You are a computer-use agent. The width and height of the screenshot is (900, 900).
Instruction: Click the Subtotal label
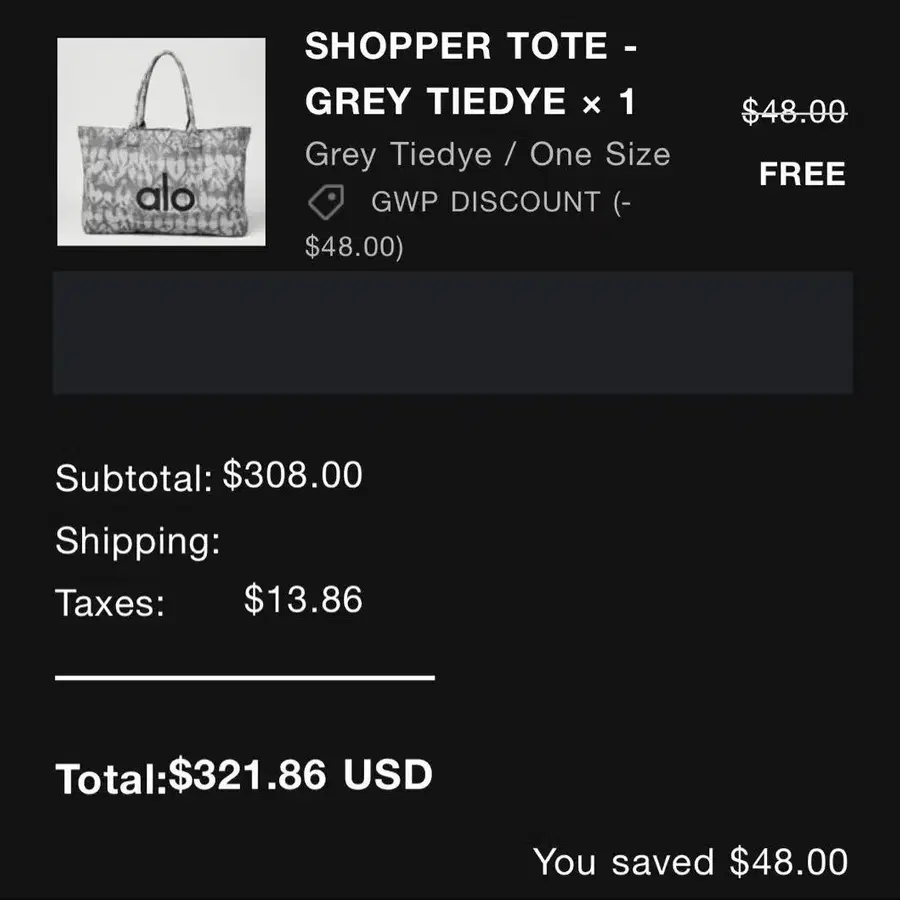(x=134, y=478)
